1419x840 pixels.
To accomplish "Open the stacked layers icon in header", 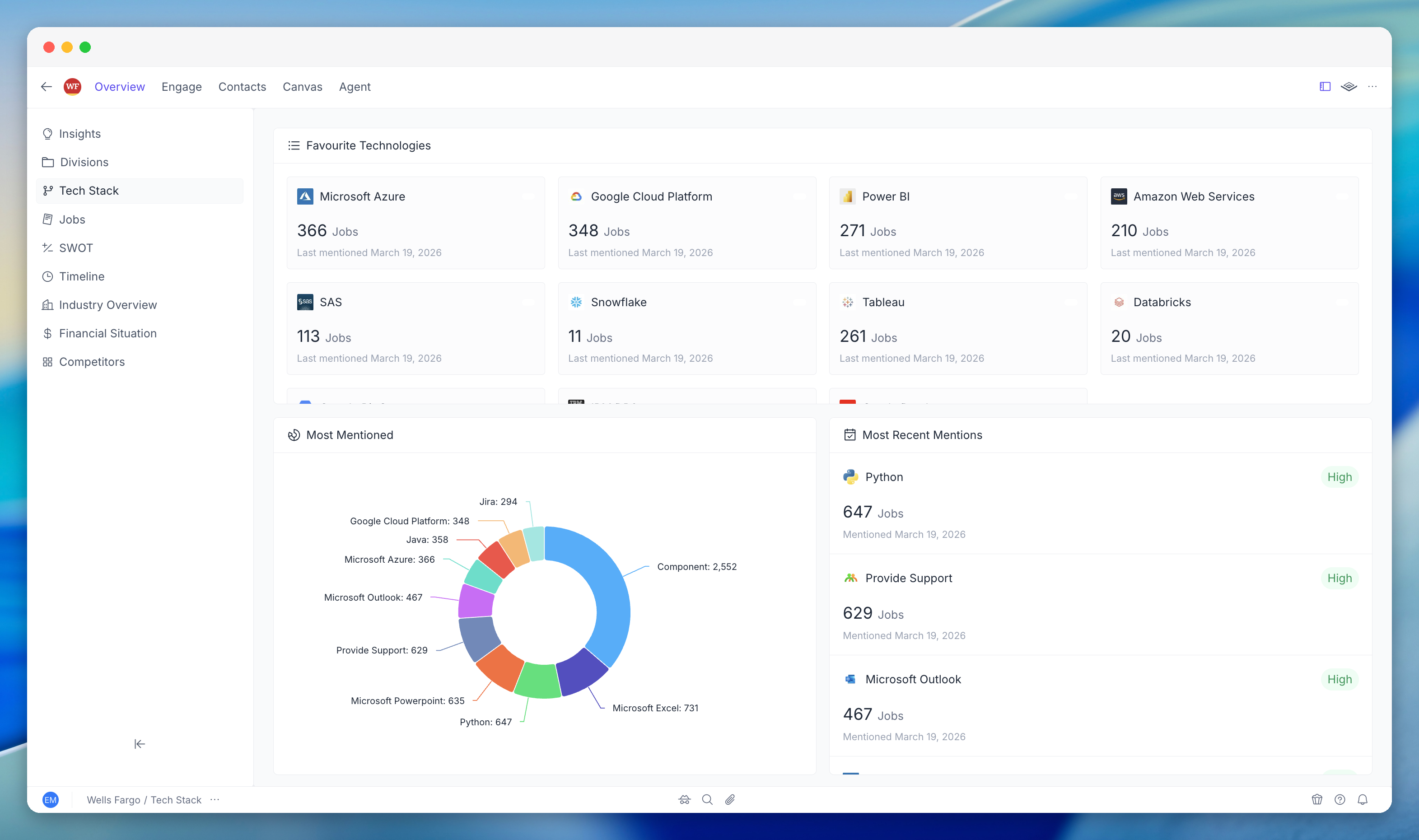I will click(1349, 87).
